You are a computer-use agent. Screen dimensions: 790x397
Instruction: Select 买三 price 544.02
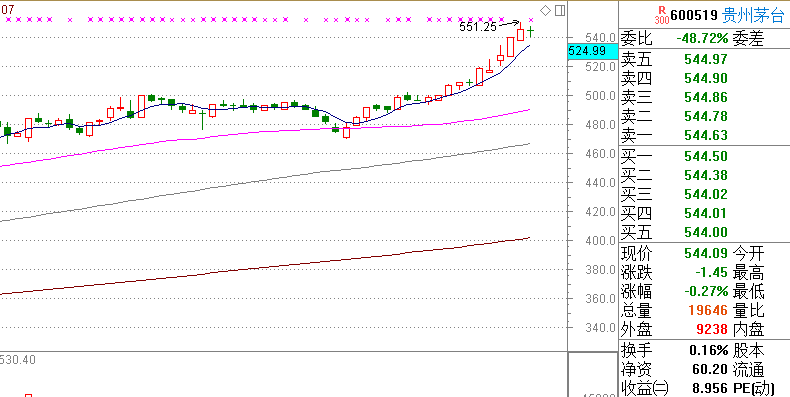[706, 194]
